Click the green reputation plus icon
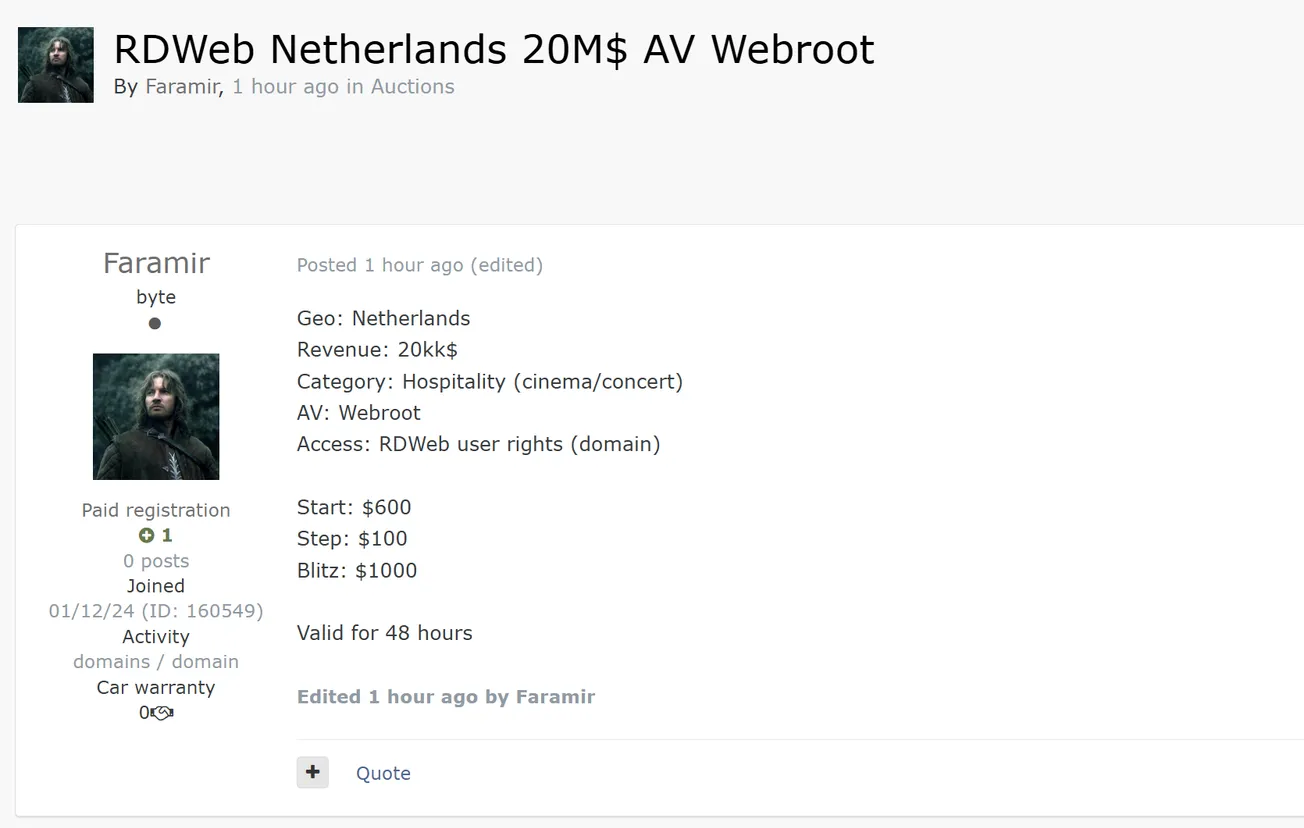Screen dimensions: 1304x828 click(x=146, y=536)
